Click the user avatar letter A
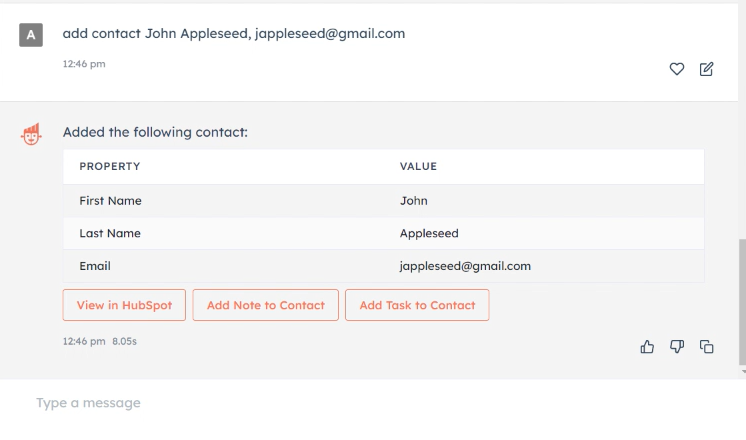Image resolution: width=746 pixels, height=440 pixels. click(31, 35)
